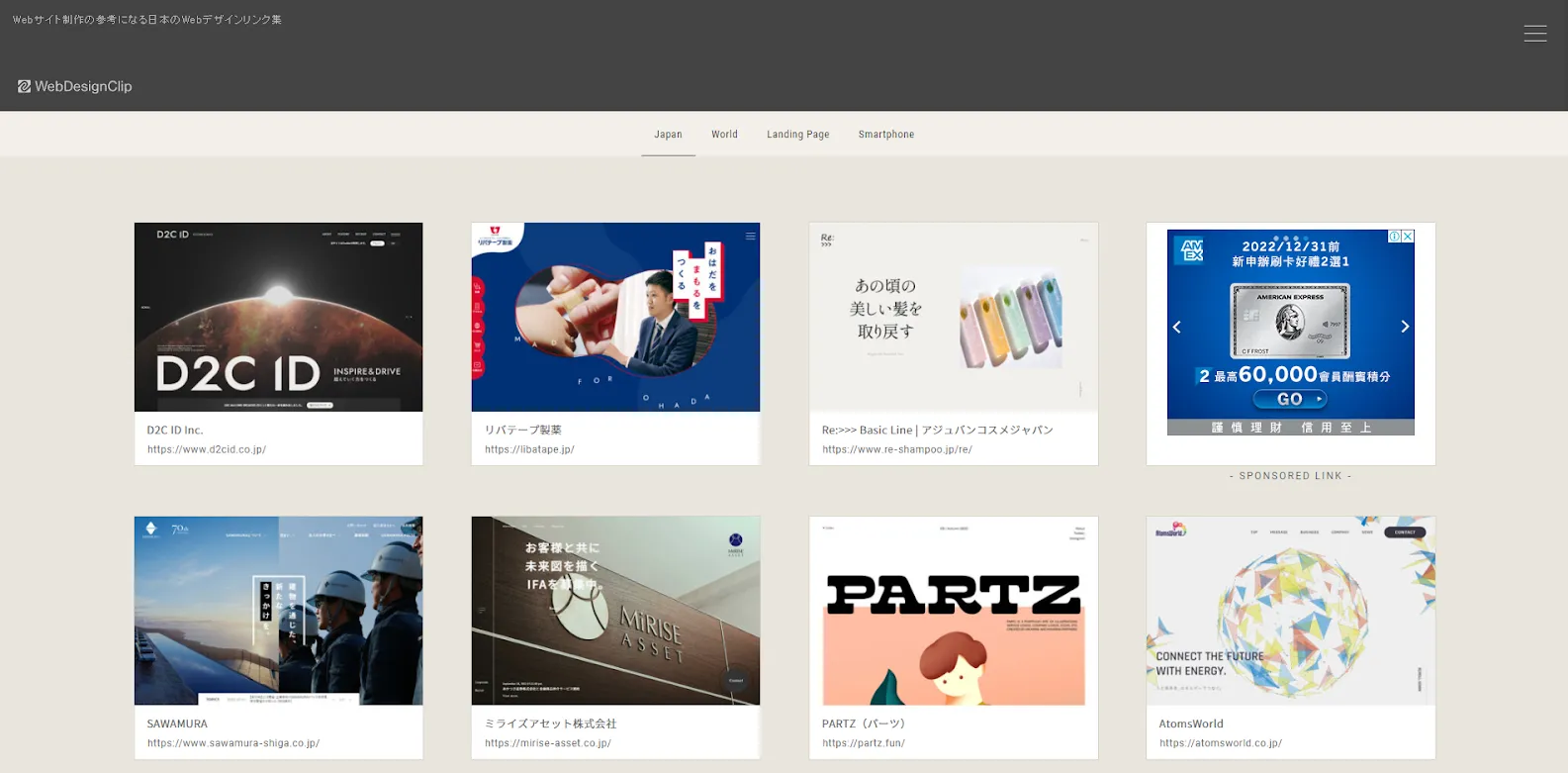The width and height of the screenshot is (1568, 773).
Task: Open the MiRISE ASSET site thumbnail
Action: (615, 611)
